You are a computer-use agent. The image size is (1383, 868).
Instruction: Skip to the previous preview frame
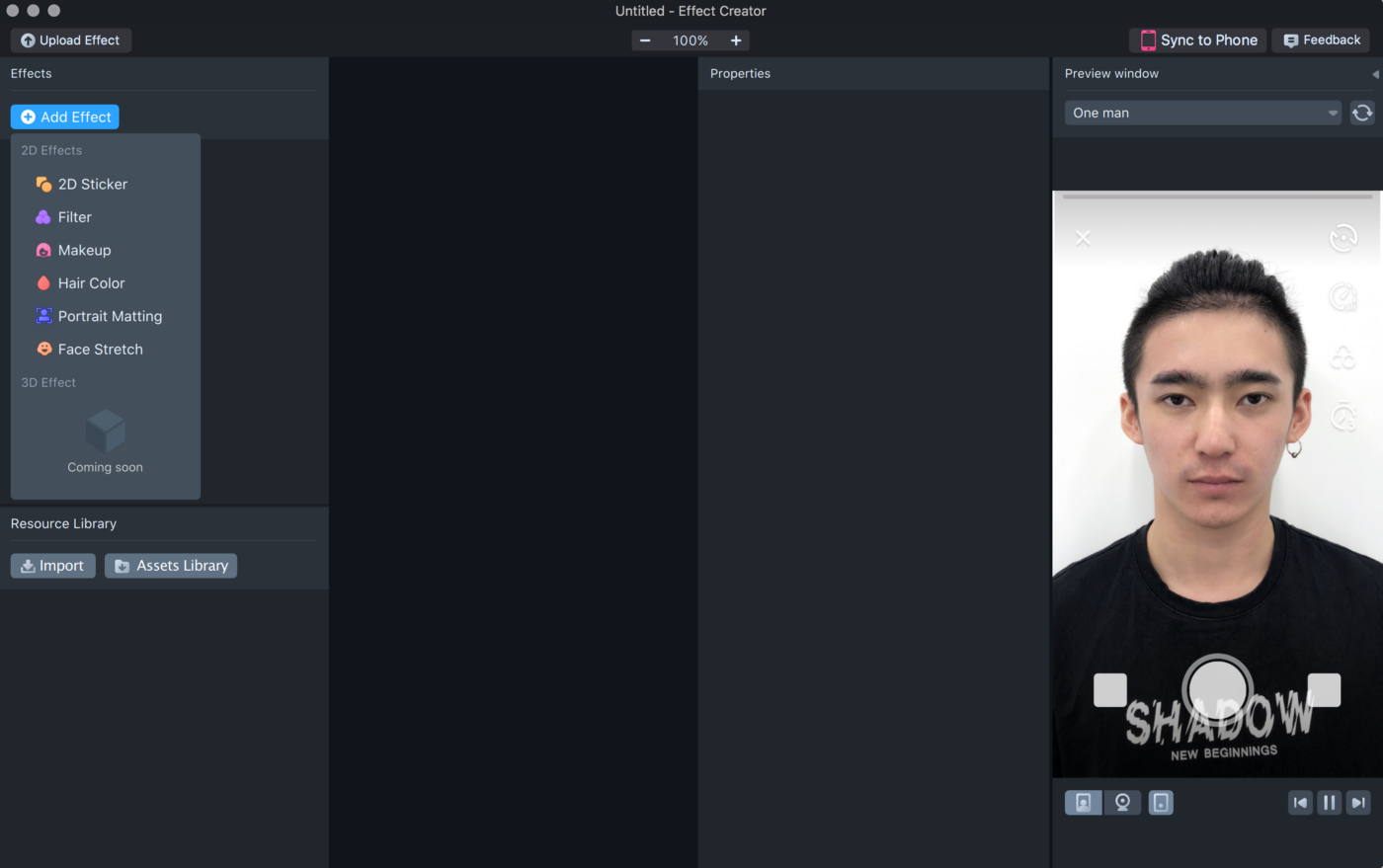[x=1300, y=803]
